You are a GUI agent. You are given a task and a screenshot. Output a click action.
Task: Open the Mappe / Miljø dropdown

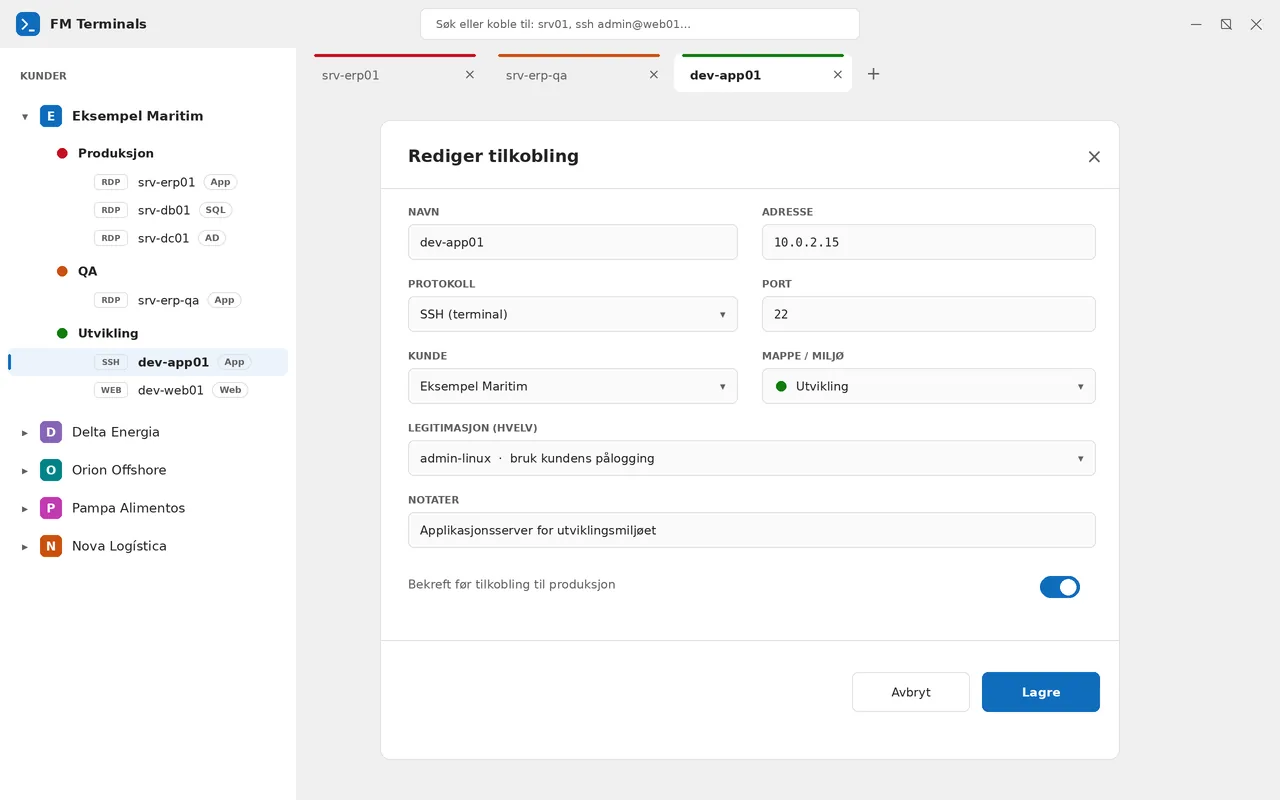[929, 386]
